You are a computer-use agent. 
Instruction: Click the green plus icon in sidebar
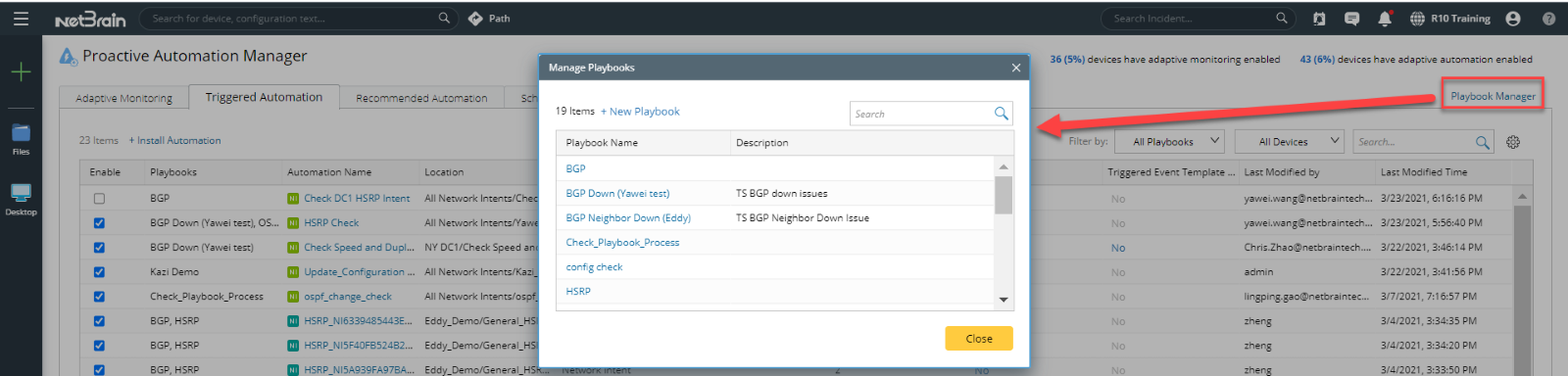click(x=21, y=71)
